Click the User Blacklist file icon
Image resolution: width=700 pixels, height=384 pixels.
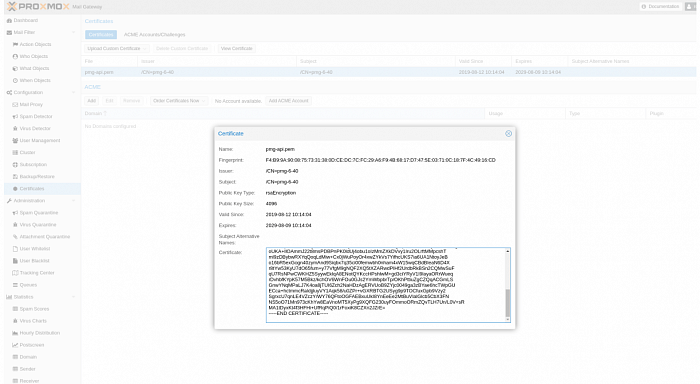pyautogui.click(x=15, y=261)
